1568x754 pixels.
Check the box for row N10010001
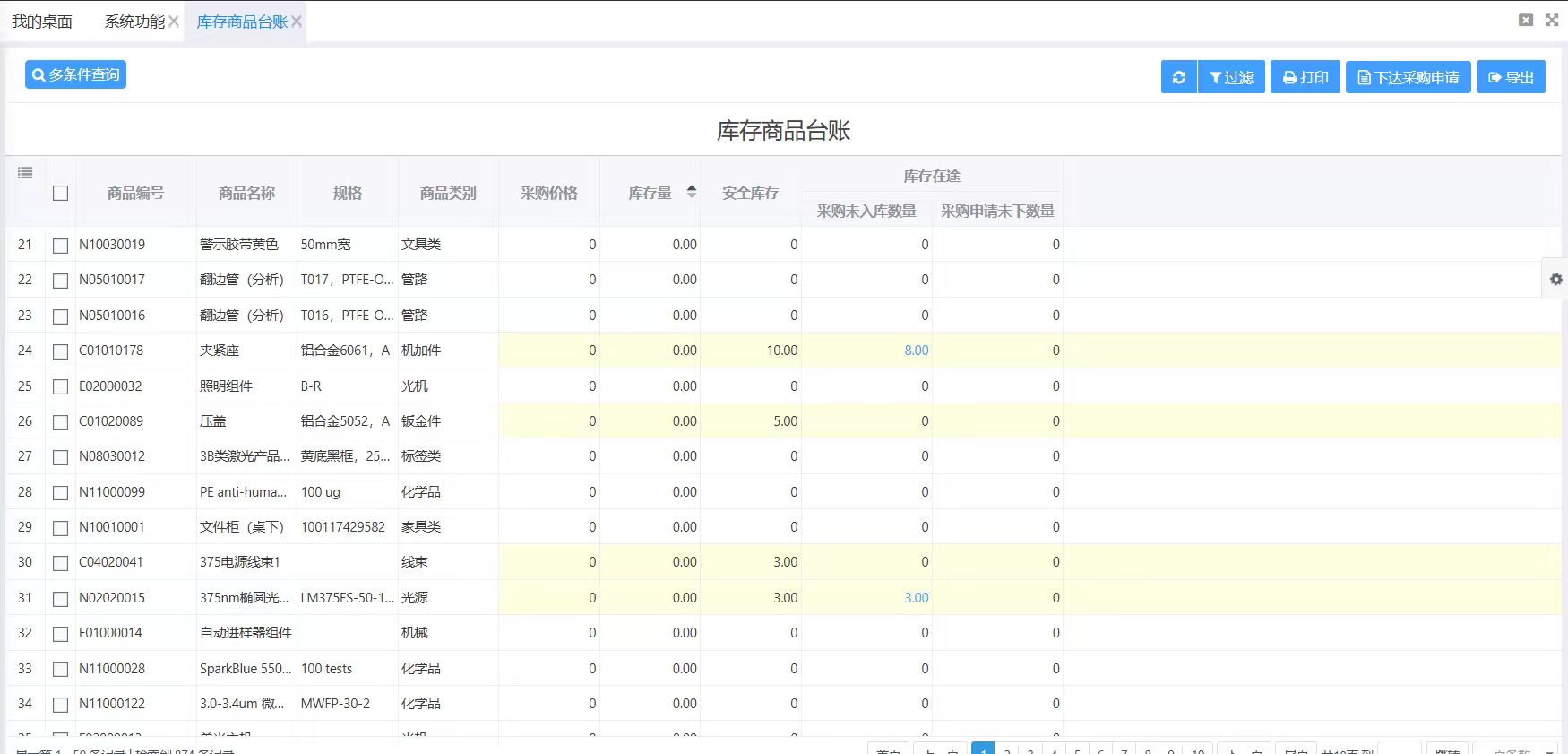point(60,528)
